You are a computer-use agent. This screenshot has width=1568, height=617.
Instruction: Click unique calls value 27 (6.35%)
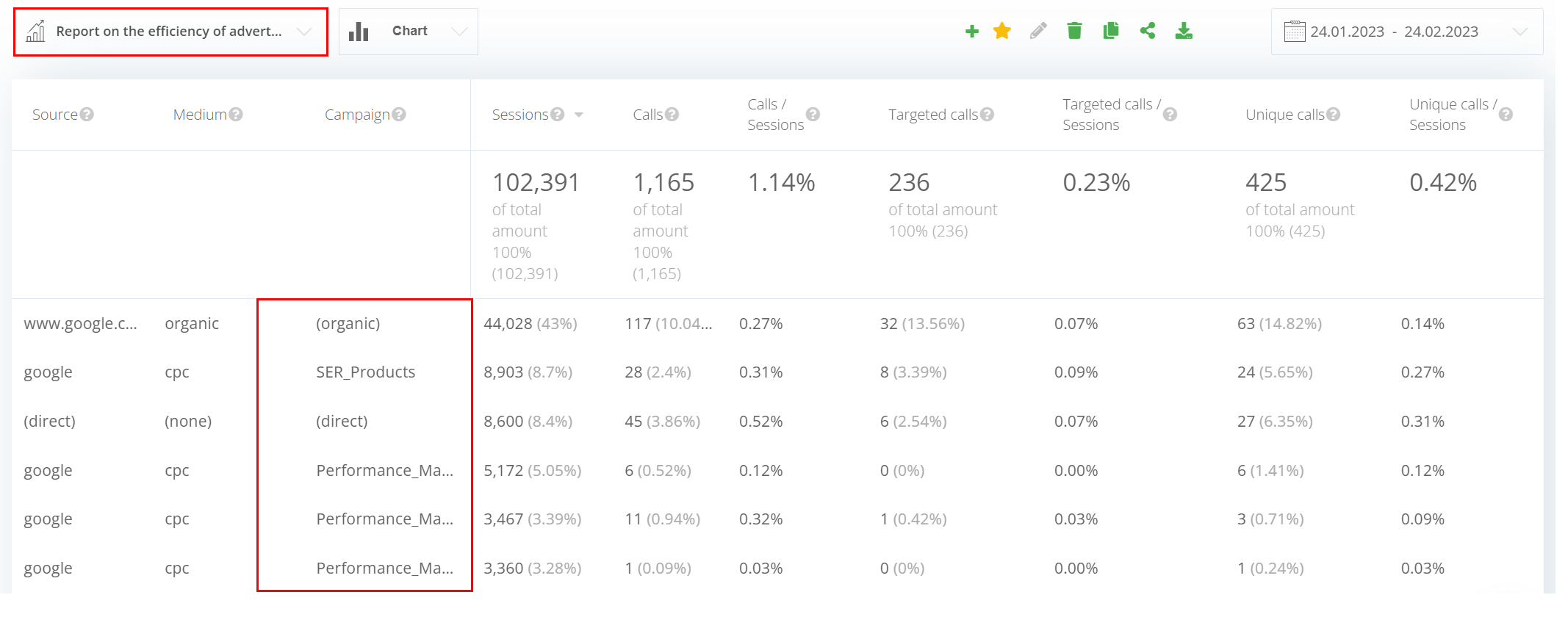point(1275,422)
